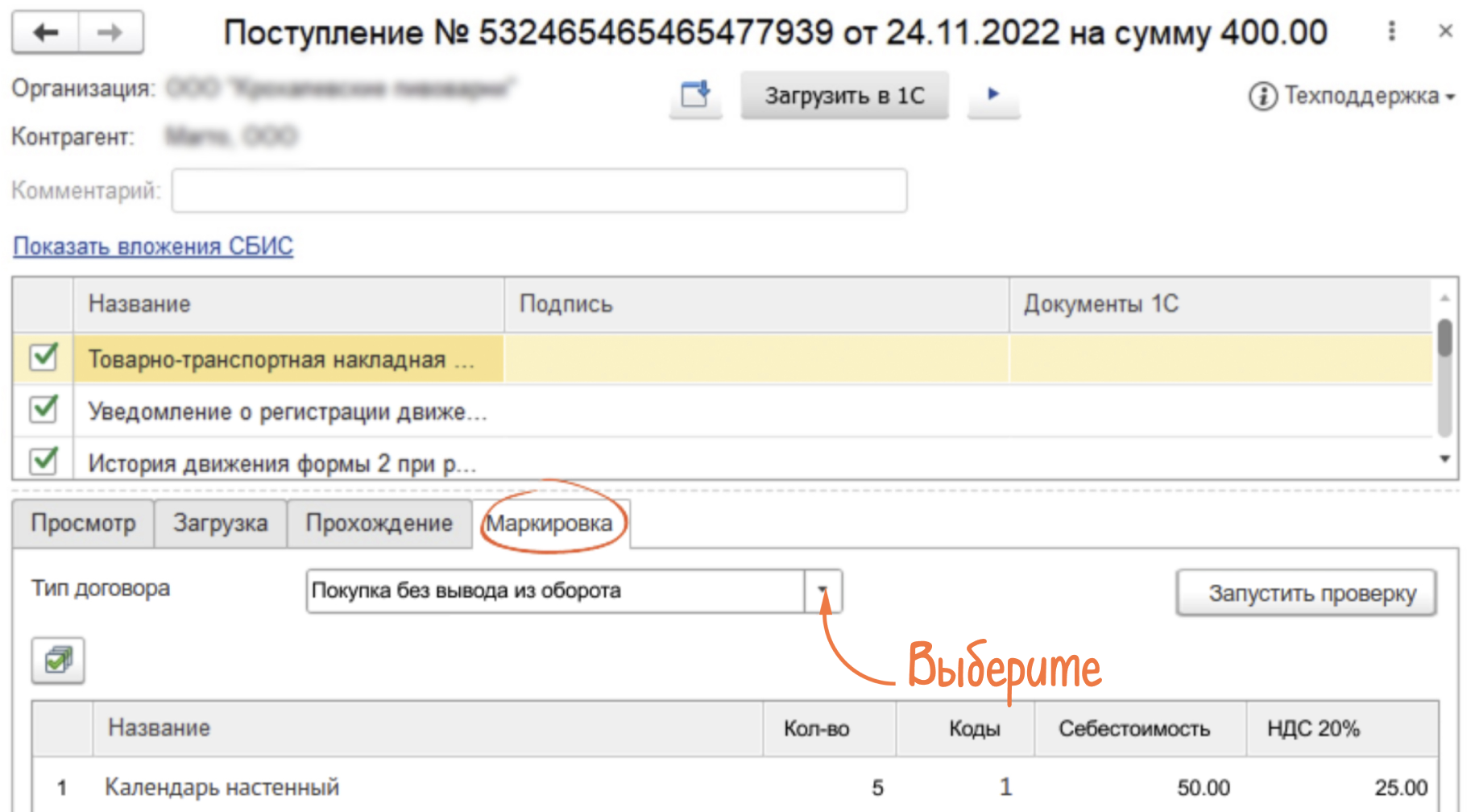The height and width of the screenshot is (812, 1471).
Task: Open the three-dot more options menu
Action: [1391, 31]
